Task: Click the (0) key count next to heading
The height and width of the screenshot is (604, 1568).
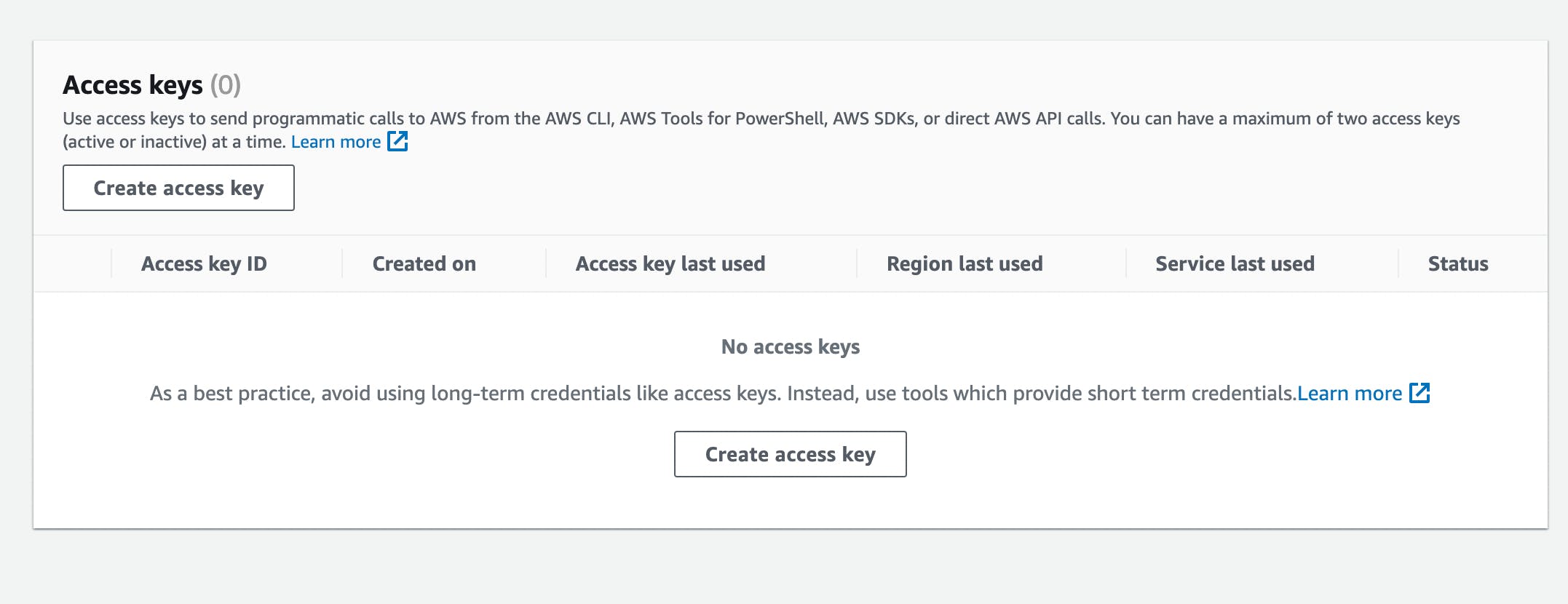Action: [226, 85]
